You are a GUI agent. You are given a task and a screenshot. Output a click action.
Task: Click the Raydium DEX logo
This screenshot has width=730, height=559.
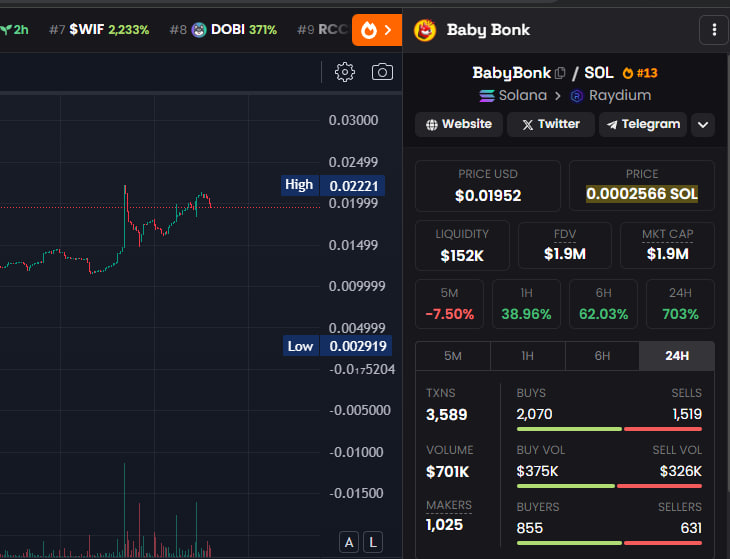point(577,96)
